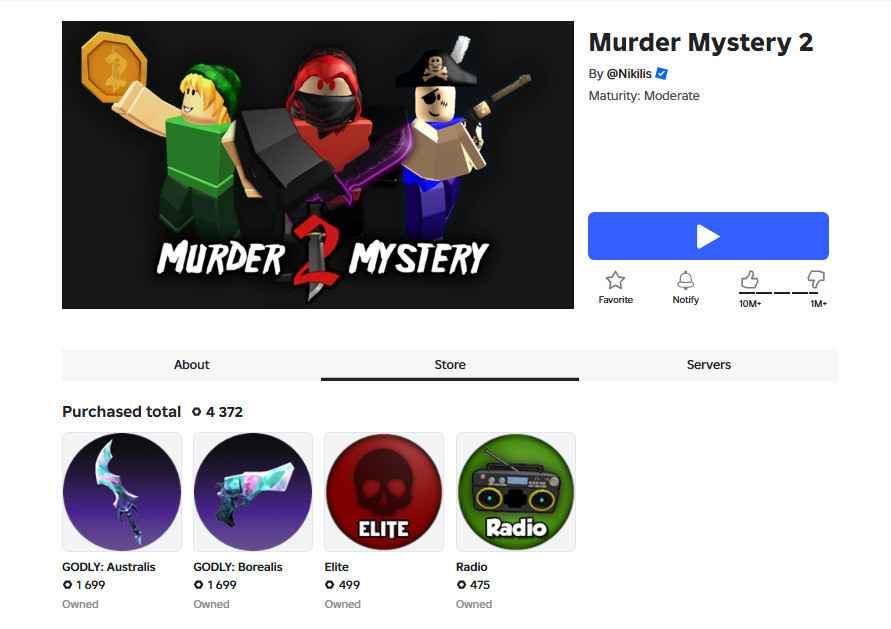
Task: Click the verified badge next to @Nikilis
Action: [661, 73]
